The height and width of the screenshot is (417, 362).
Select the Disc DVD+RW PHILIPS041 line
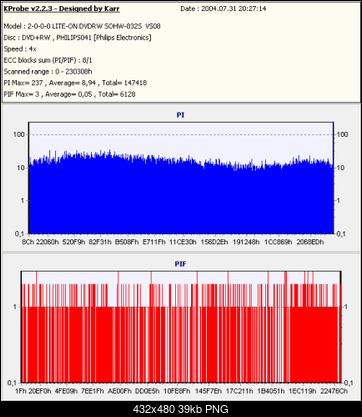click(x=77, y=38)
